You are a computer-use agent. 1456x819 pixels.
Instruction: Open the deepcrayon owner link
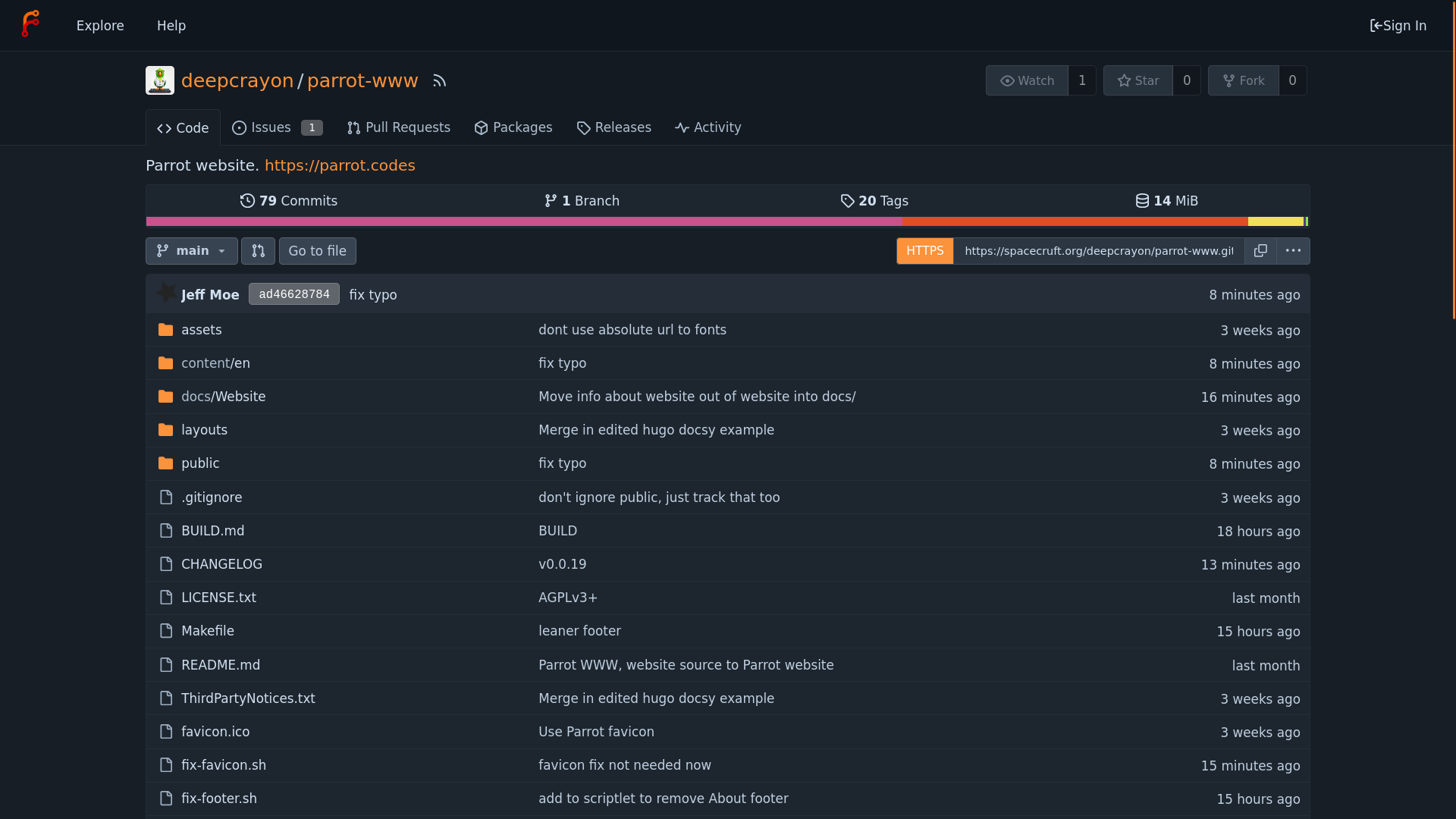(x=237, y=80)
